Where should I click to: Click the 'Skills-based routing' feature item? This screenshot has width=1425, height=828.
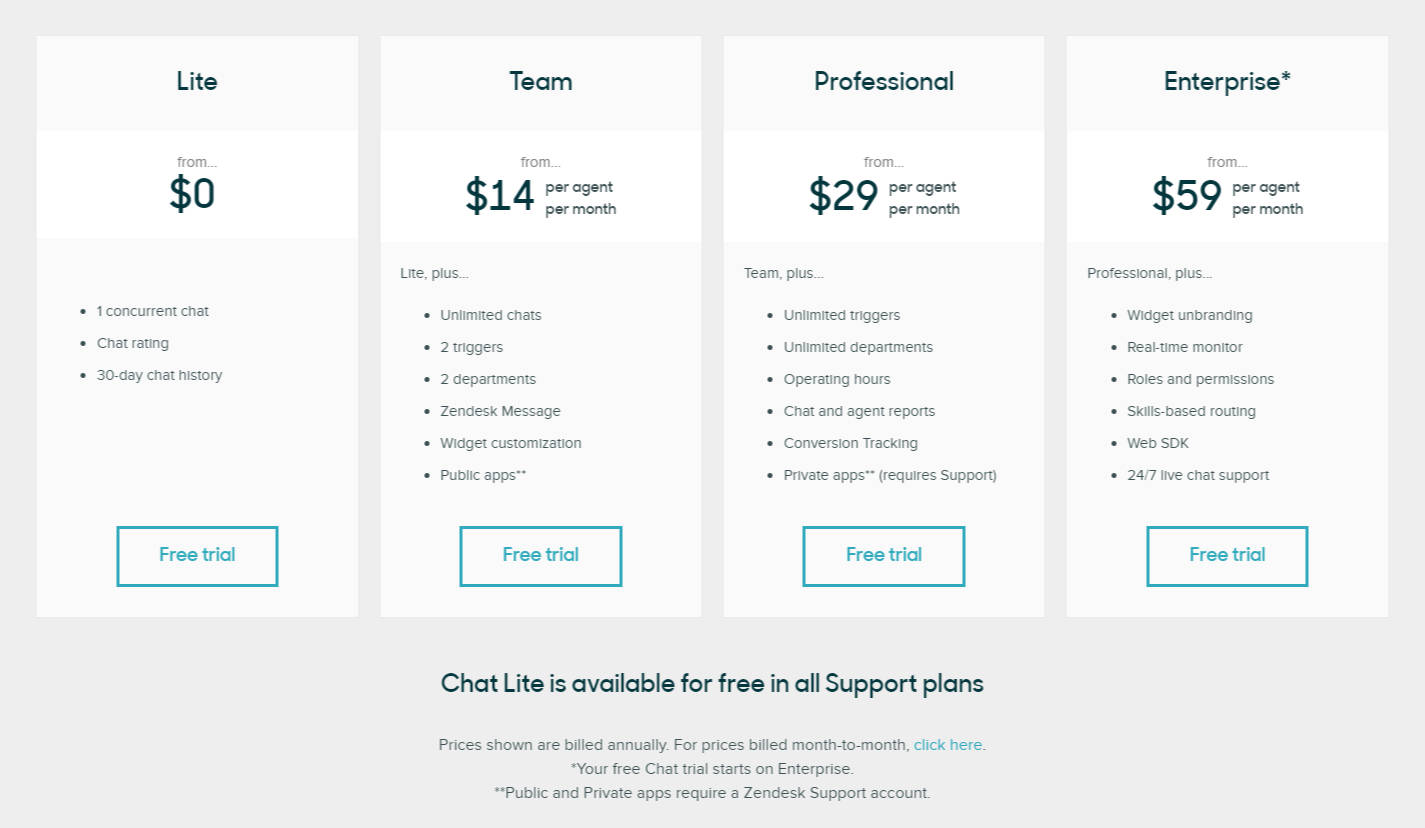1191,411
